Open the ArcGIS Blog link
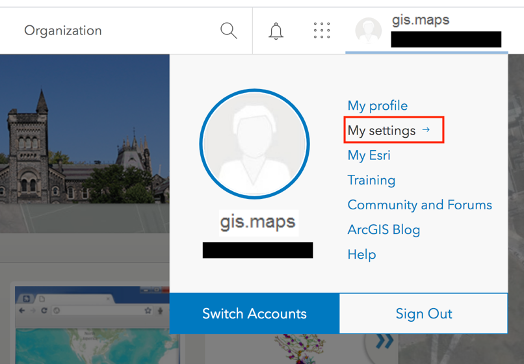The image size is (524, 364). click(x=384, y=230)
